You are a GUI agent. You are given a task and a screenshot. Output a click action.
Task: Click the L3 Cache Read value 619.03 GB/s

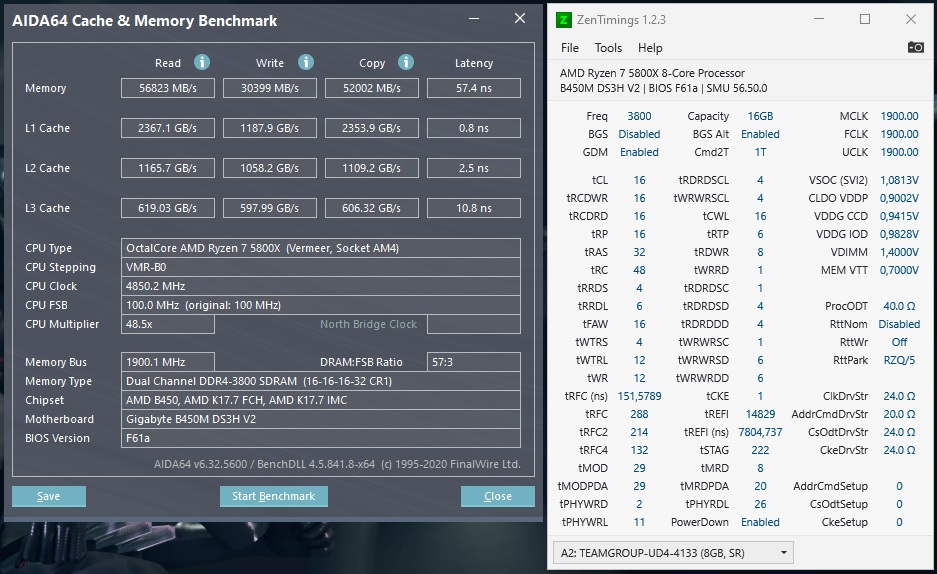(168, 208)
